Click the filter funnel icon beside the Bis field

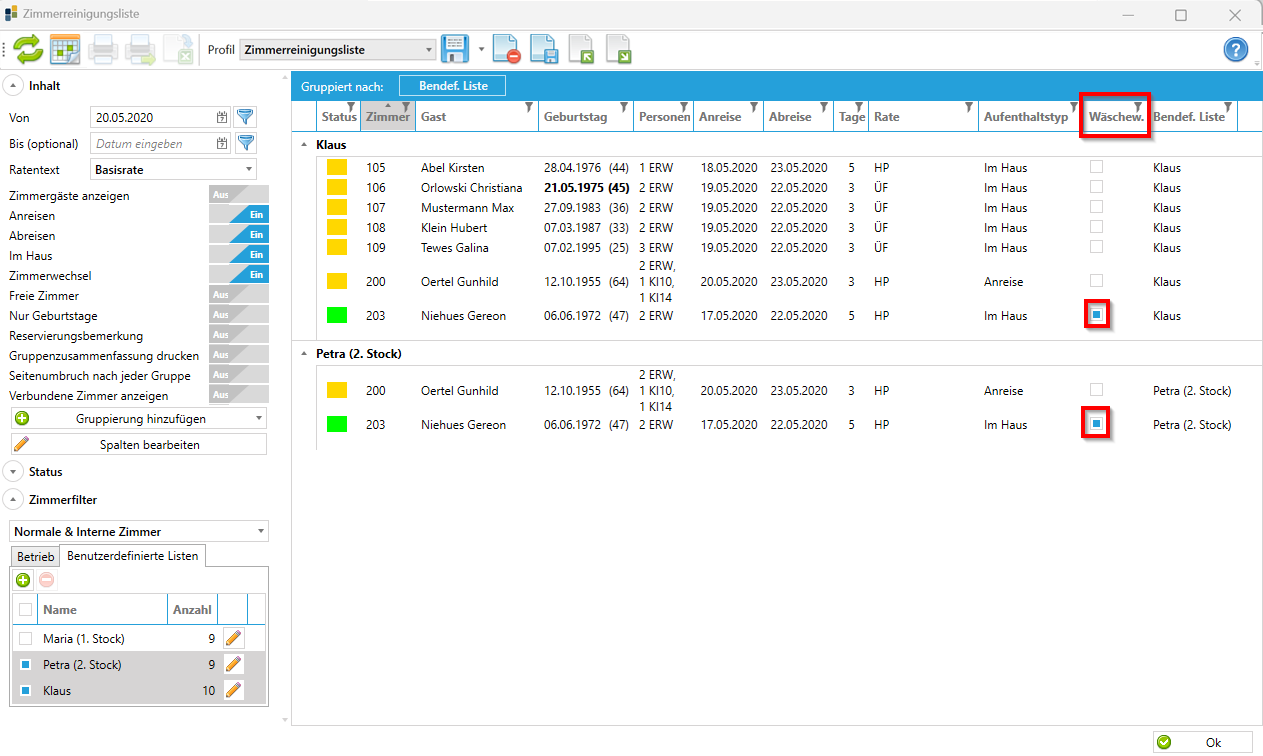[244, 143]
